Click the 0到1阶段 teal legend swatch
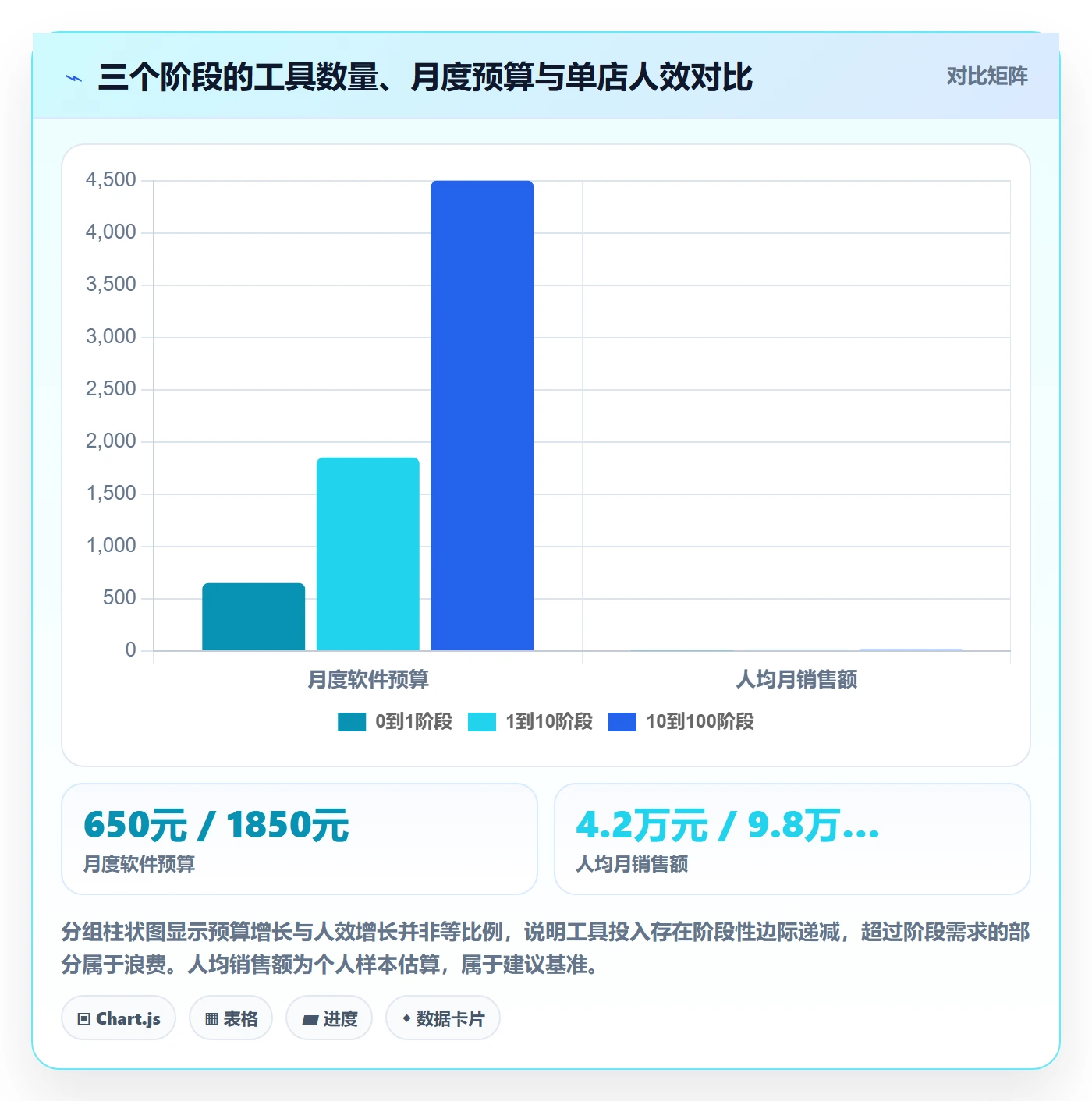Image resolution: width=1092 pixels, height=1101 pixels. [352, 722]
